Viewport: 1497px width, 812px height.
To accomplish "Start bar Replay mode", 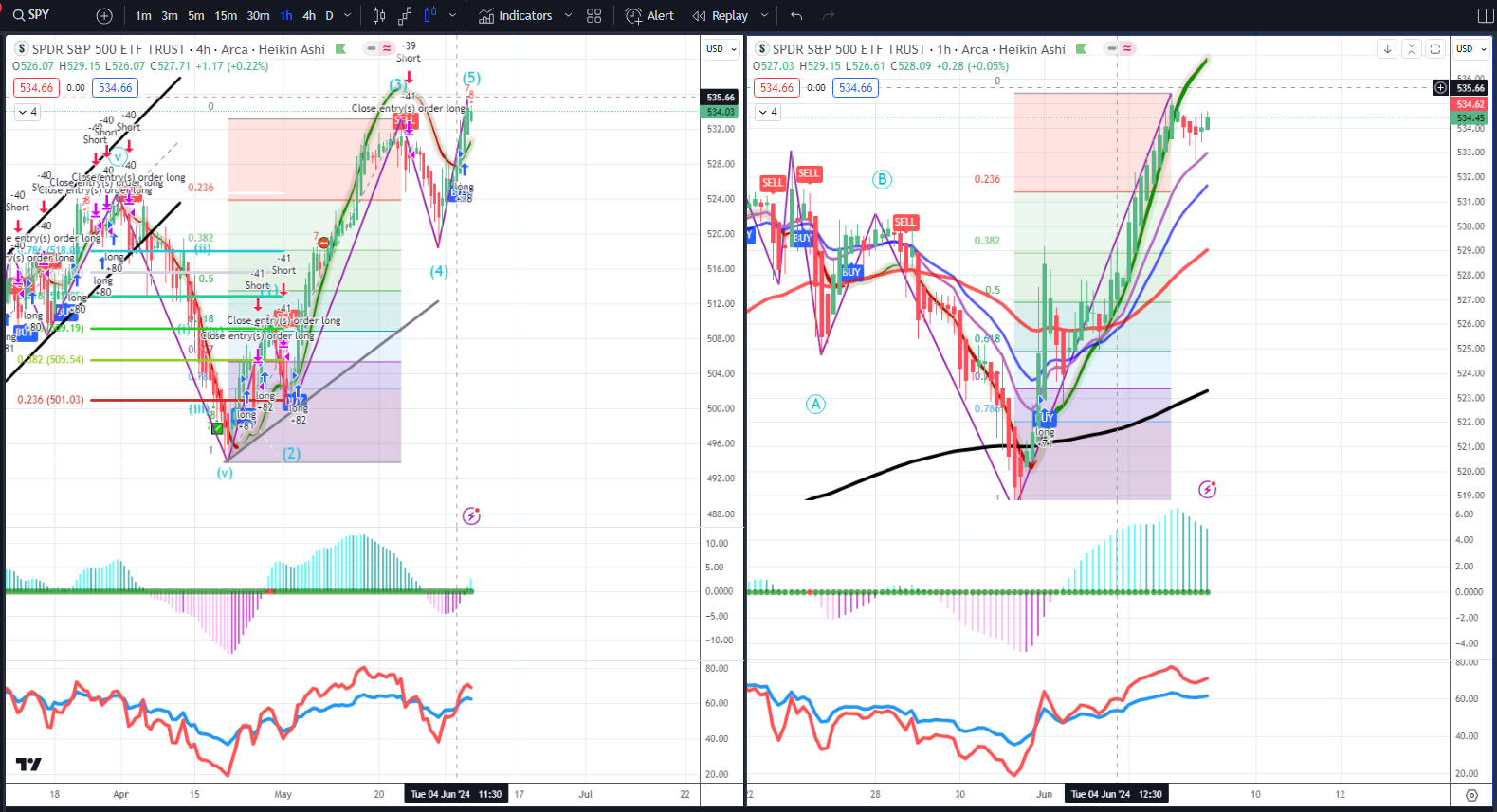I will coord(721,16).
